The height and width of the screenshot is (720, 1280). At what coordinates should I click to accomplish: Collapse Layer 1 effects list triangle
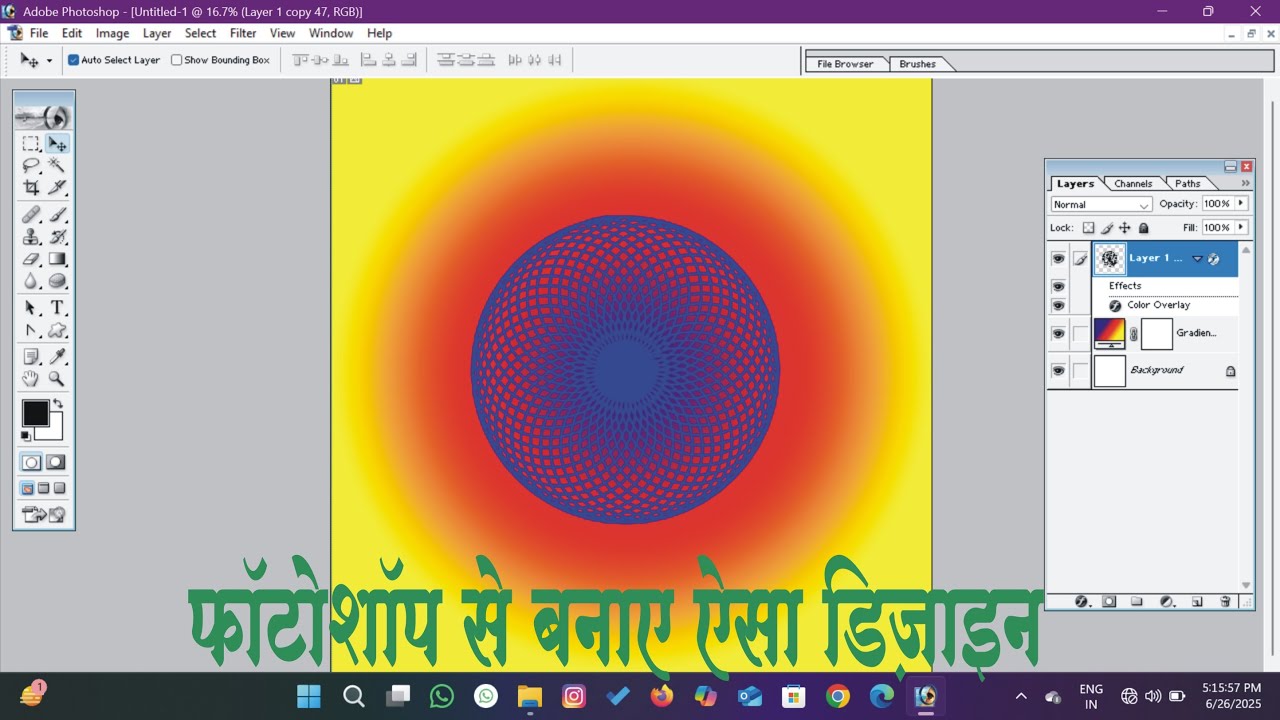pos(1197,259)
